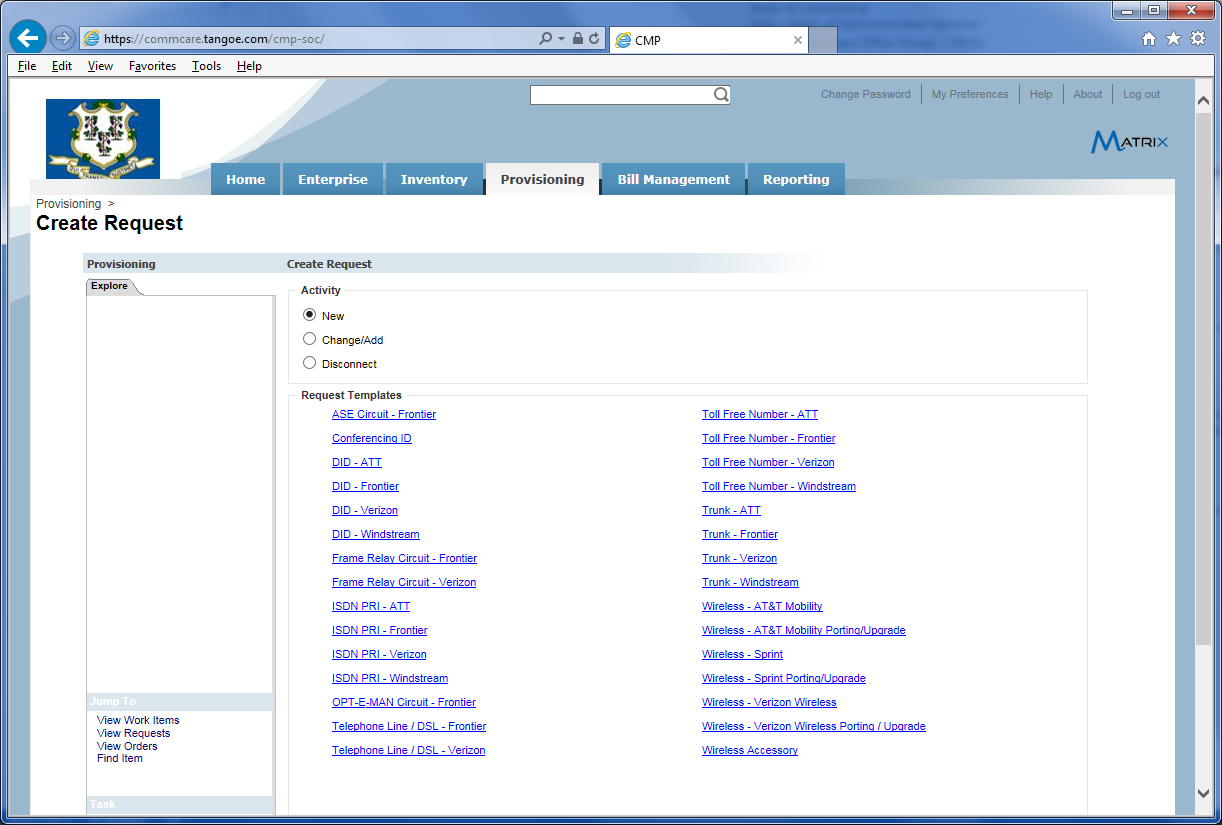Viewport: 1222px width, 825px height.
Task: Open the Inventory navigation tab
Action: click(434, 180)
